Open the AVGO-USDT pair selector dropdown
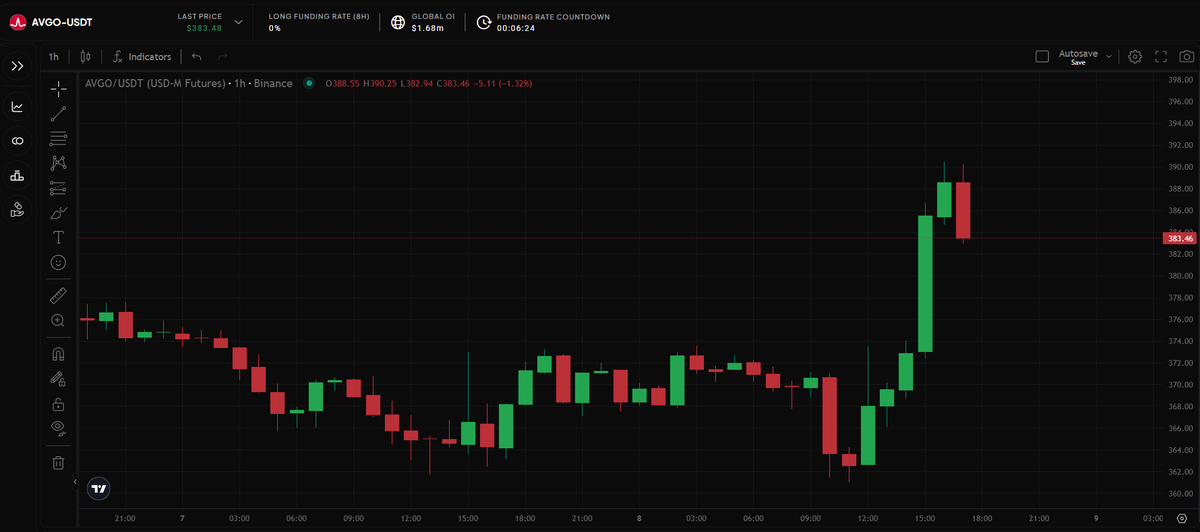 coord(238,21)
